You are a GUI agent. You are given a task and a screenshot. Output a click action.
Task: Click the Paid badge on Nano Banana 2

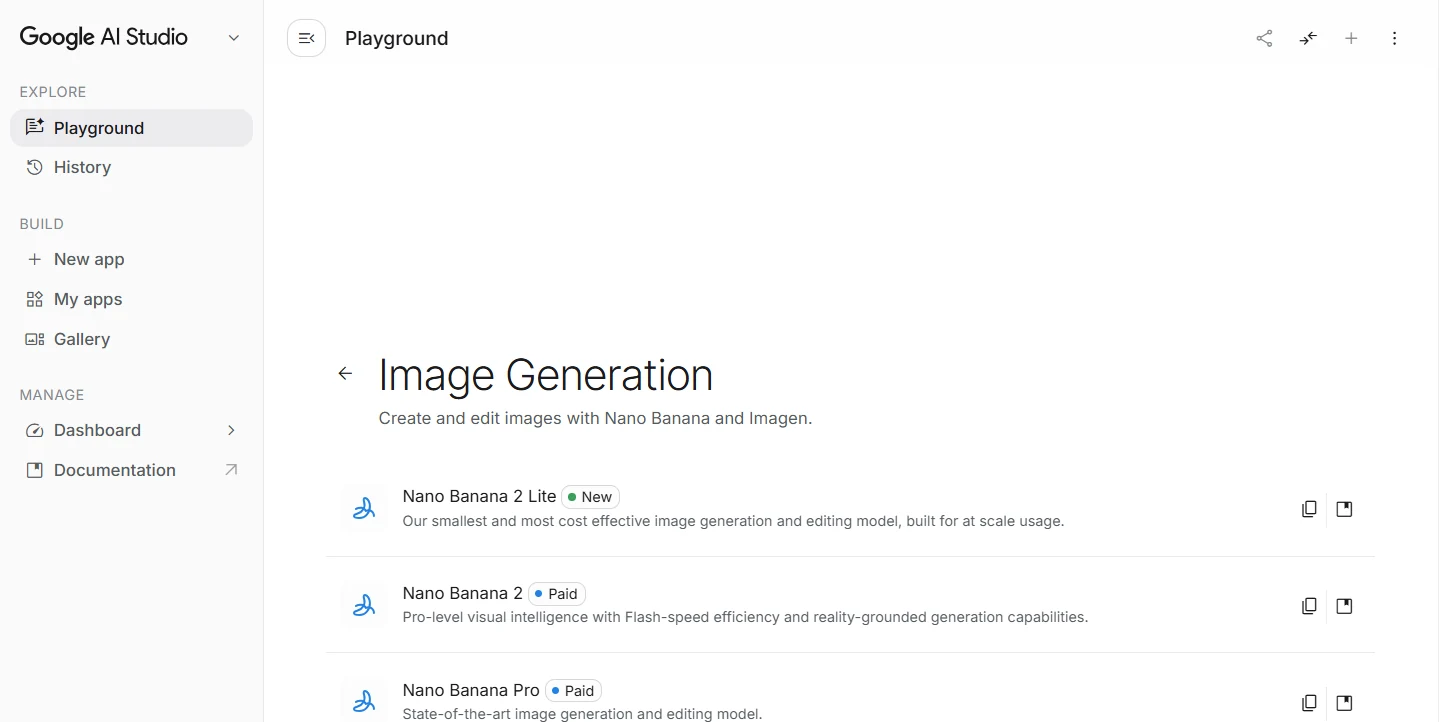pyautogui.click(x=557, y=593)
